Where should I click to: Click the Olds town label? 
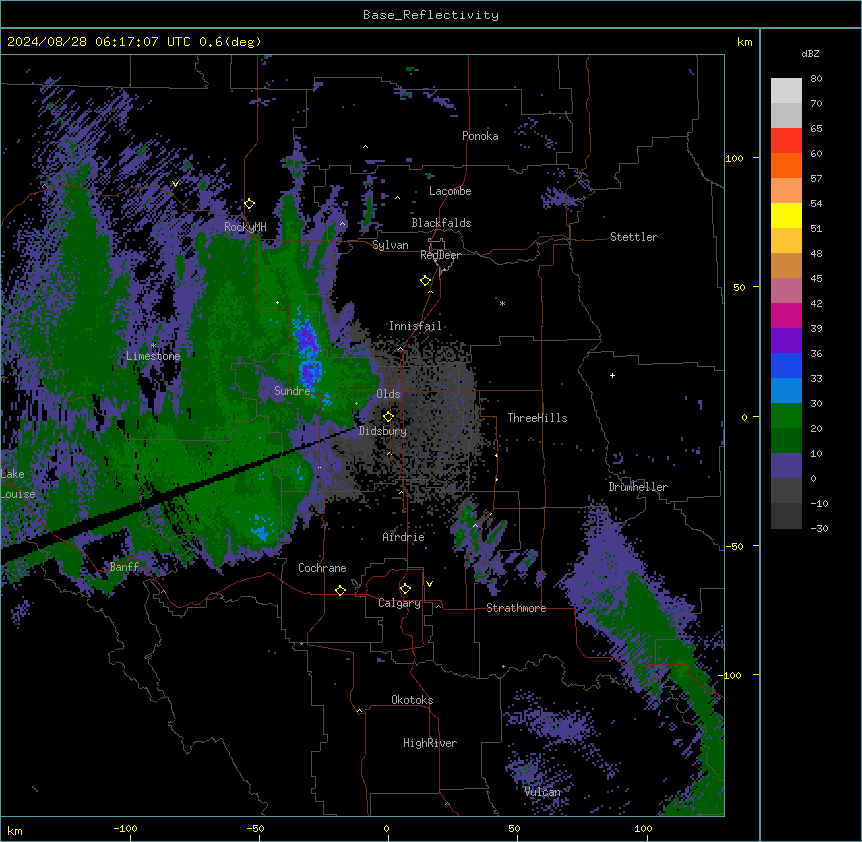click(388, 394)
